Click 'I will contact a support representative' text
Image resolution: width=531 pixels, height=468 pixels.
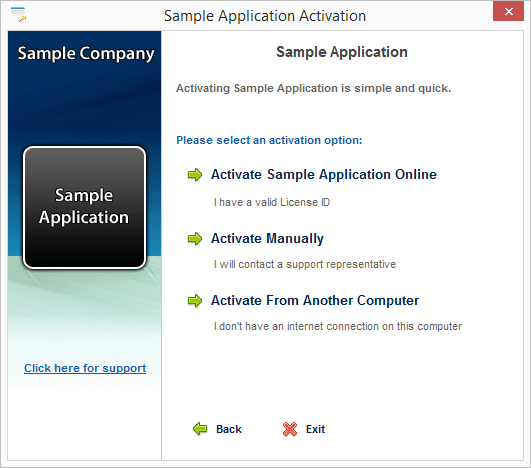305,264
